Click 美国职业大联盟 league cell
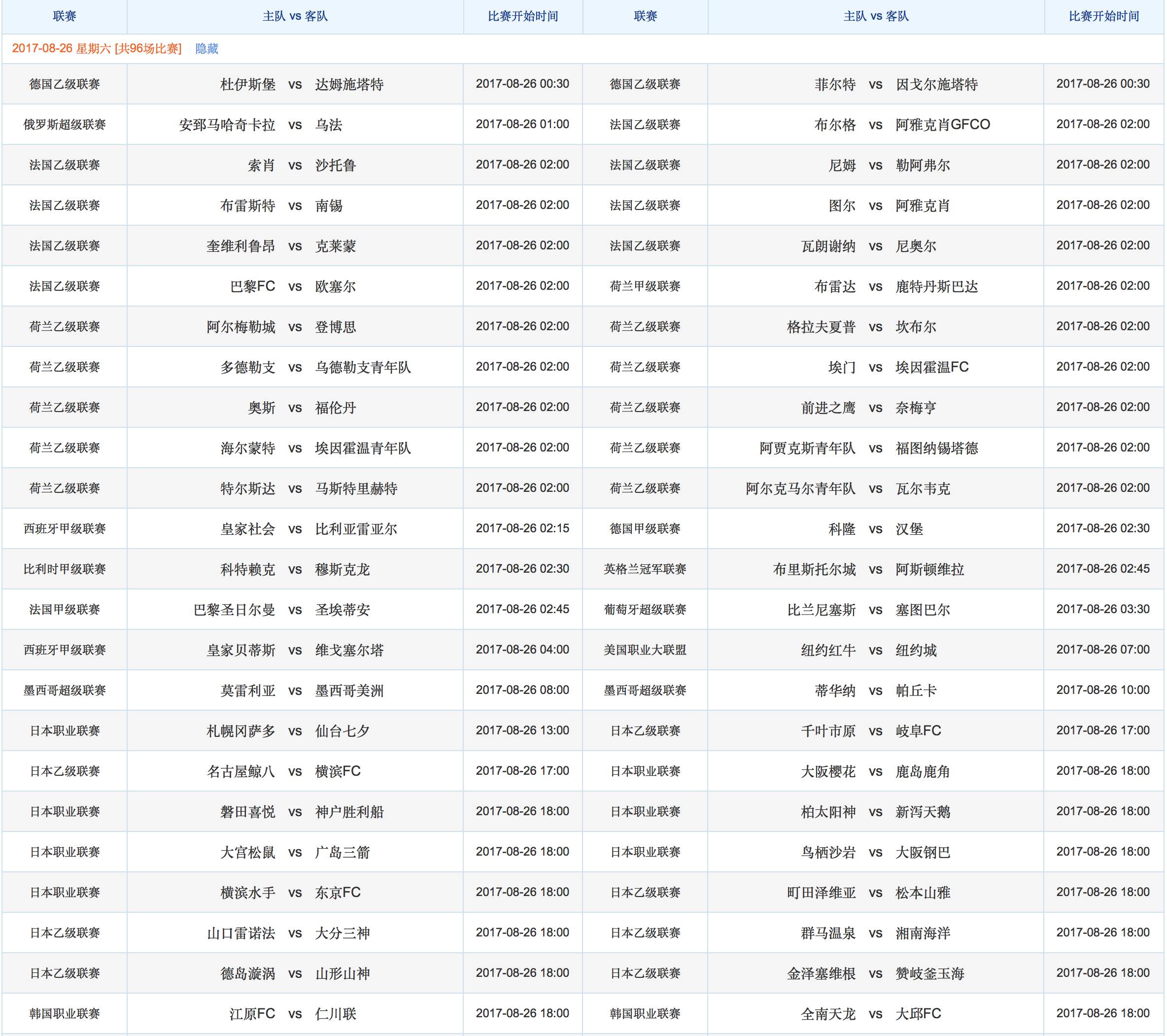Image resolution: width=1167 pixels, height=1036 pixels. 645,650
